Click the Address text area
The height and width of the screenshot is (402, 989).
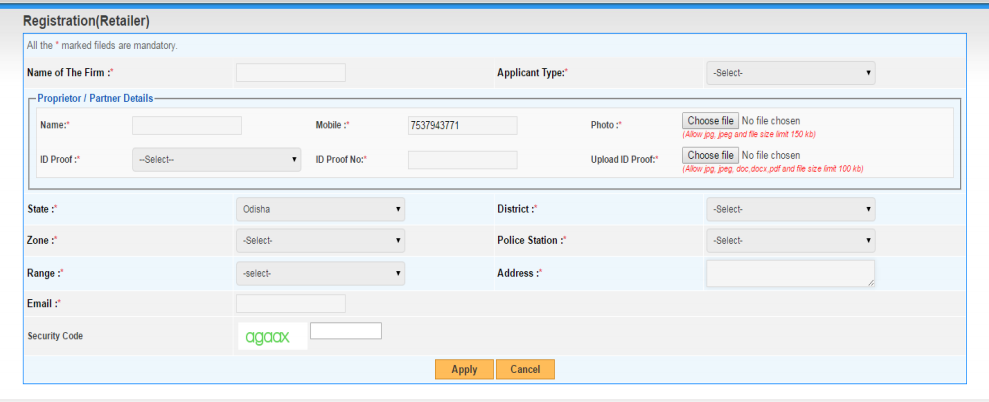click(x=790, y=273)
